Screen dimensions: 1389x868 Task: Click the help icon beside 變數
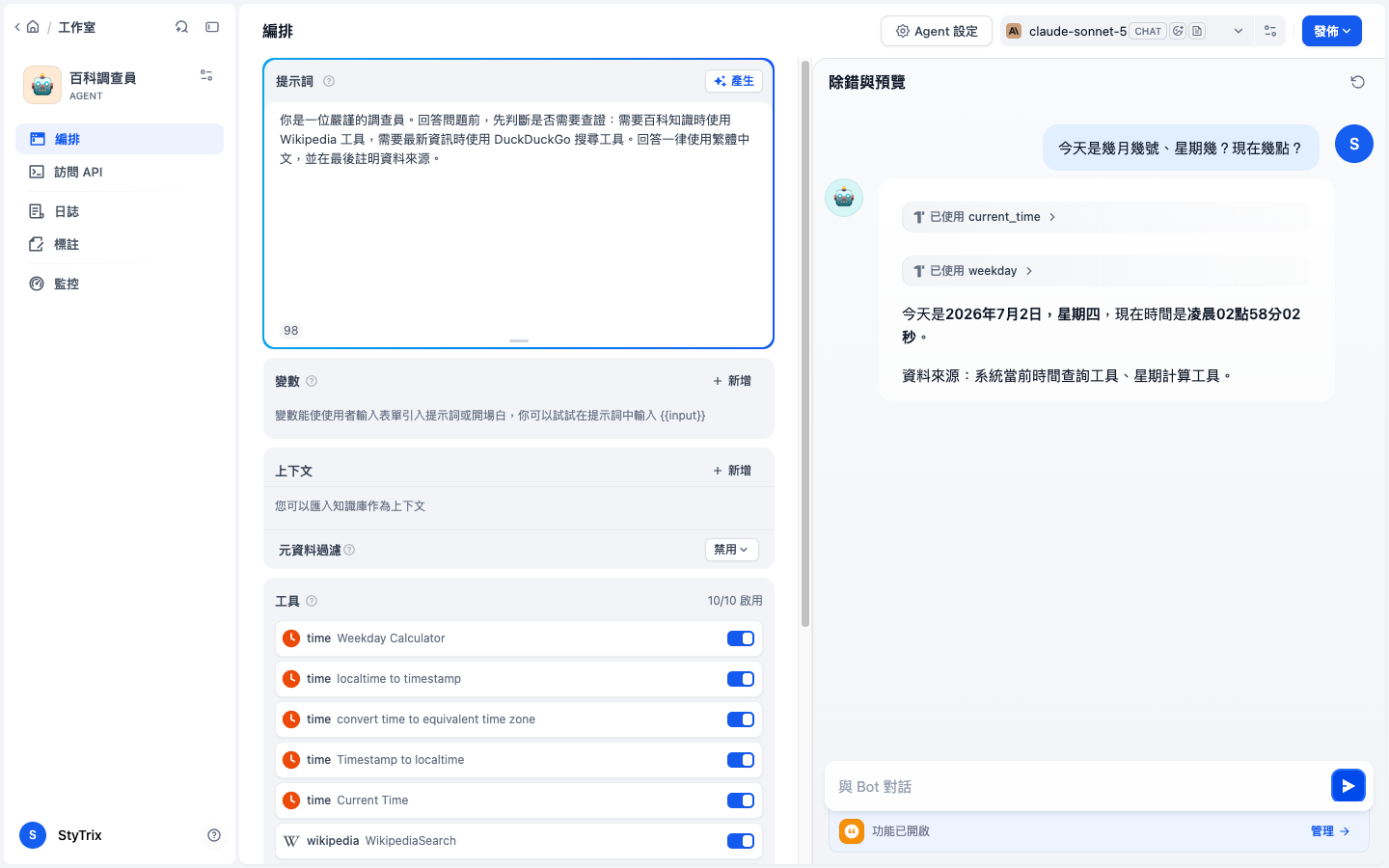click(x=312, y=381)
